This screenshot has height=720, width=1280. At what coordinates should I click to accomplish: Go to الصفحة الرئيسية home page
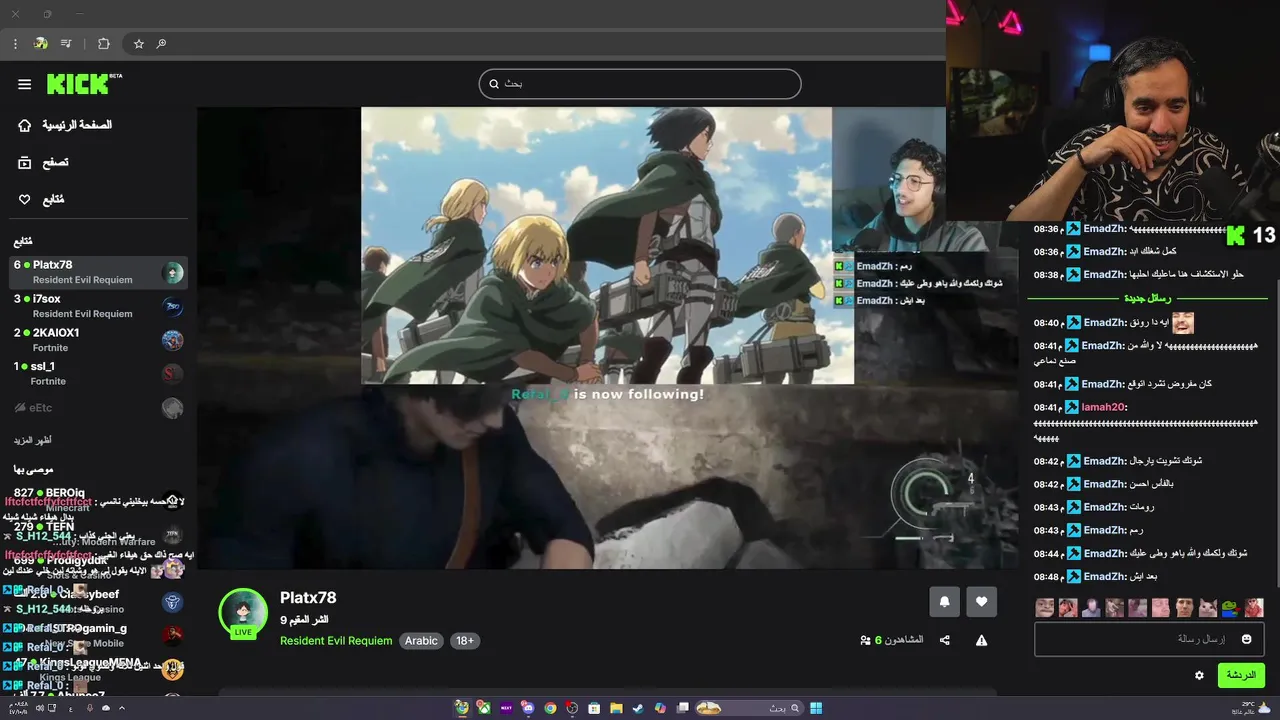point(65,125)
